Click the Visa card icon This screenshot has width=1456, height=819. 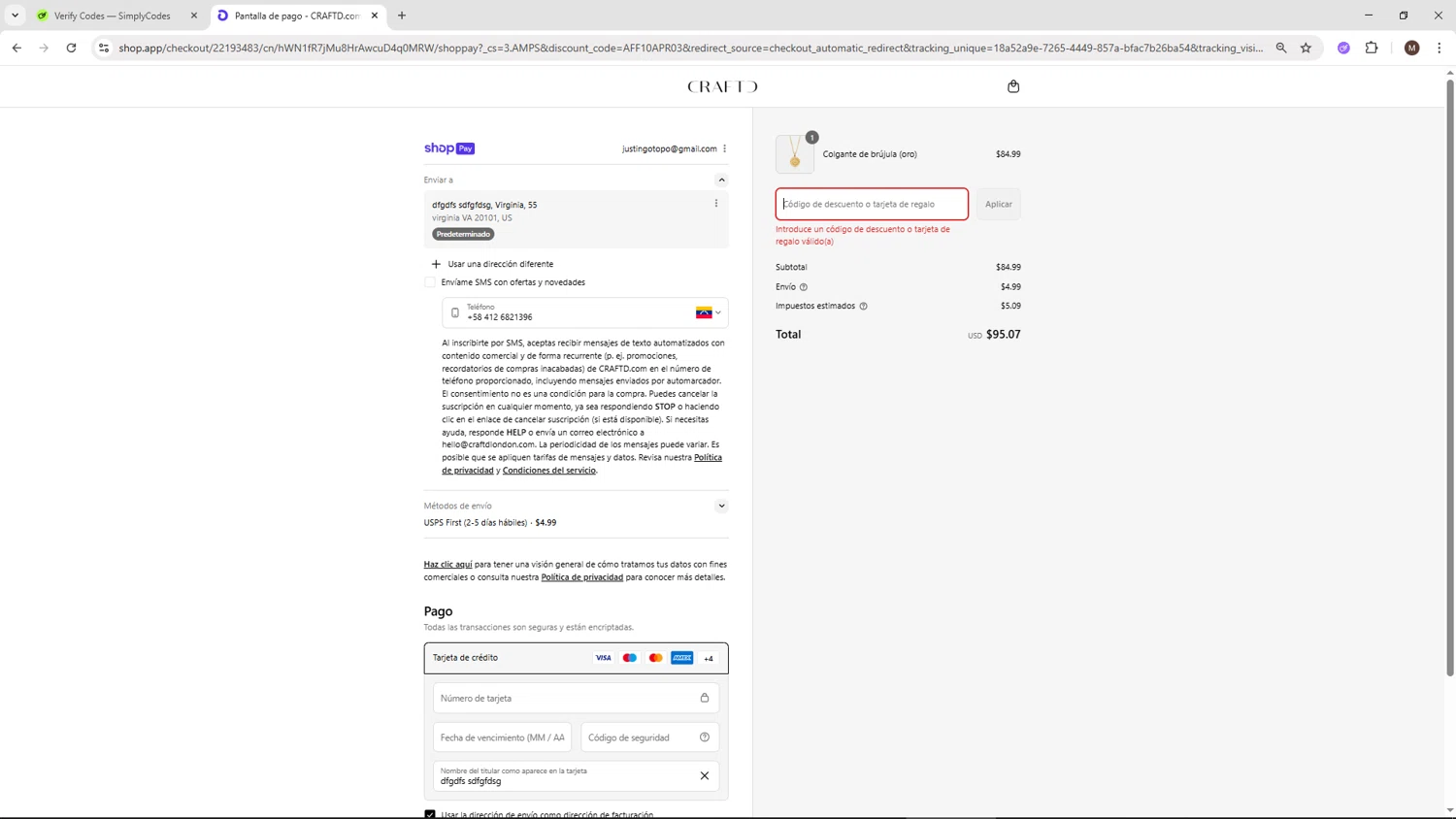(x=603, y=658)
